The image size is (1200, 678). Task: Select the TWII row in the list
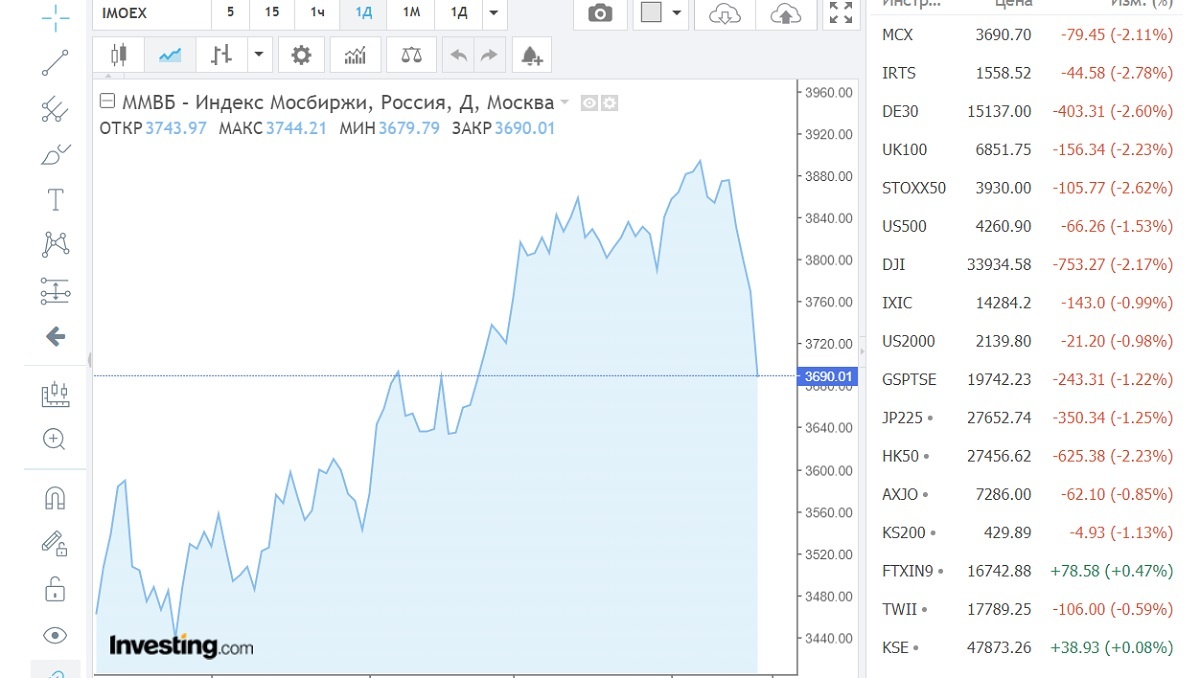tap(1027, 609)
